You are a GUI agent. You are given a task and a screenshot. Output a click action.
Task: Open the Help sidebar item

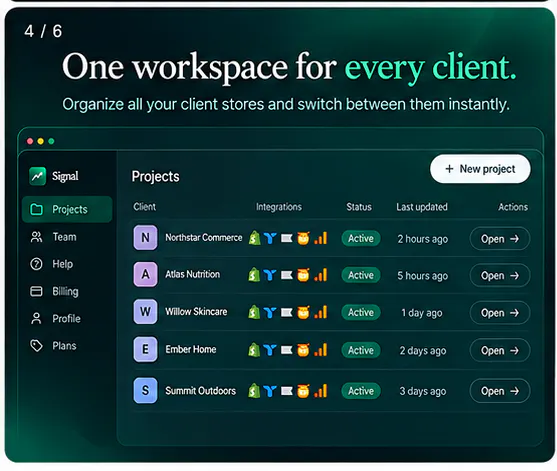(x=52, y=264)
